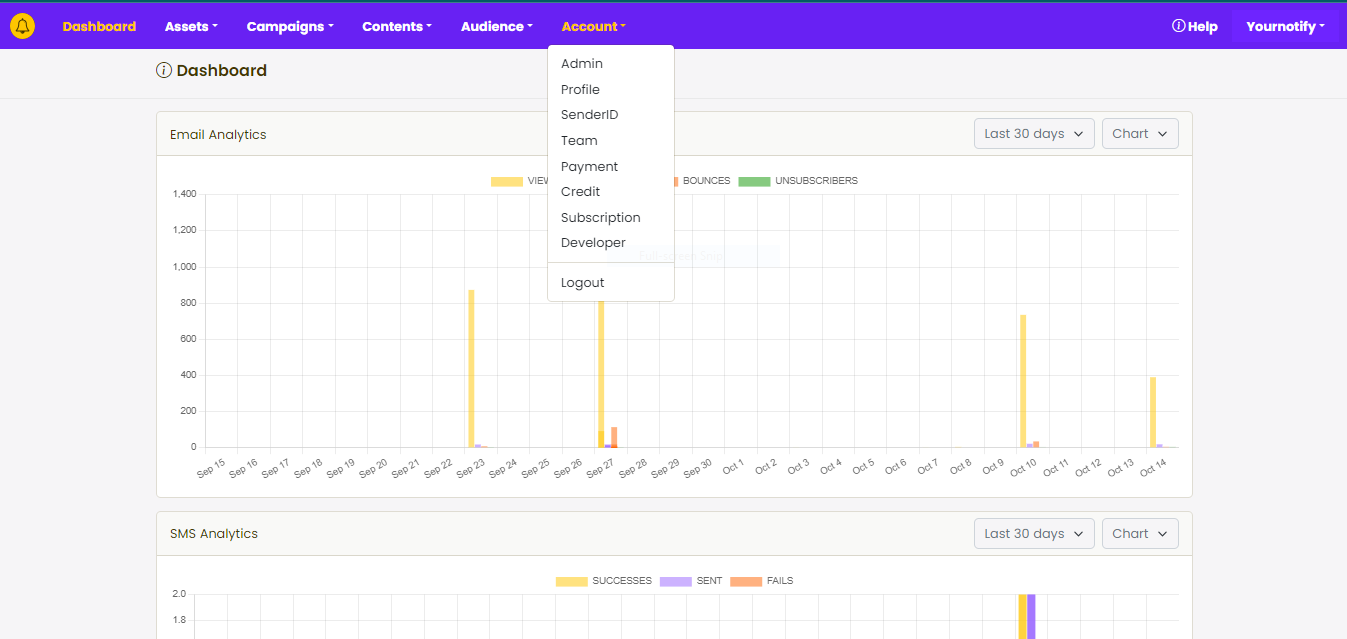Go to Dashboard in the top navigation bar
This screenshot has width=1347, height=639.
[99, 27]
